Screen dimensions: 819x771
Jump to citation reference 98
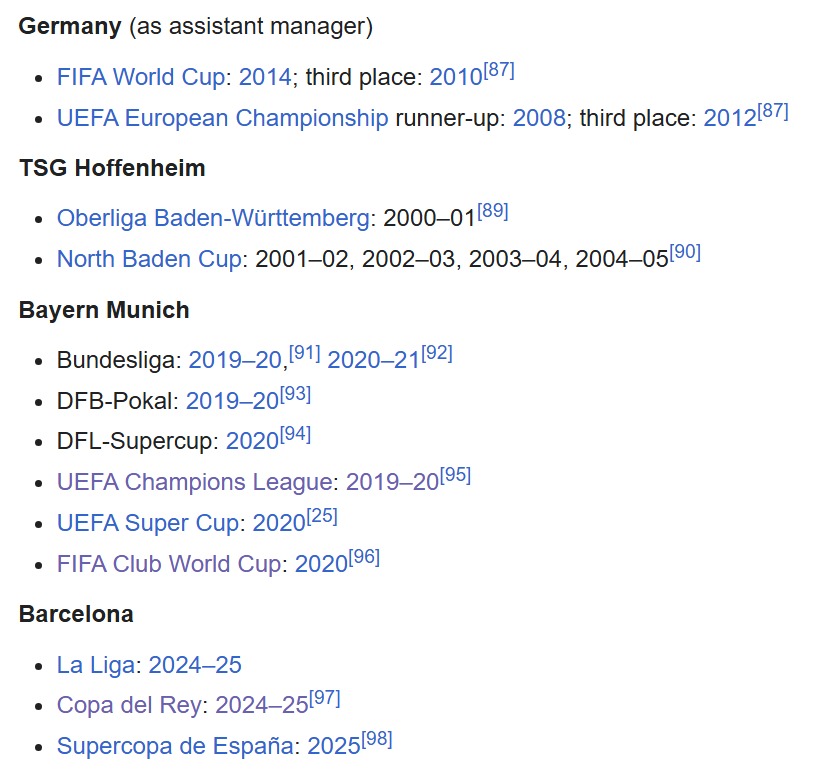point(377,739)
